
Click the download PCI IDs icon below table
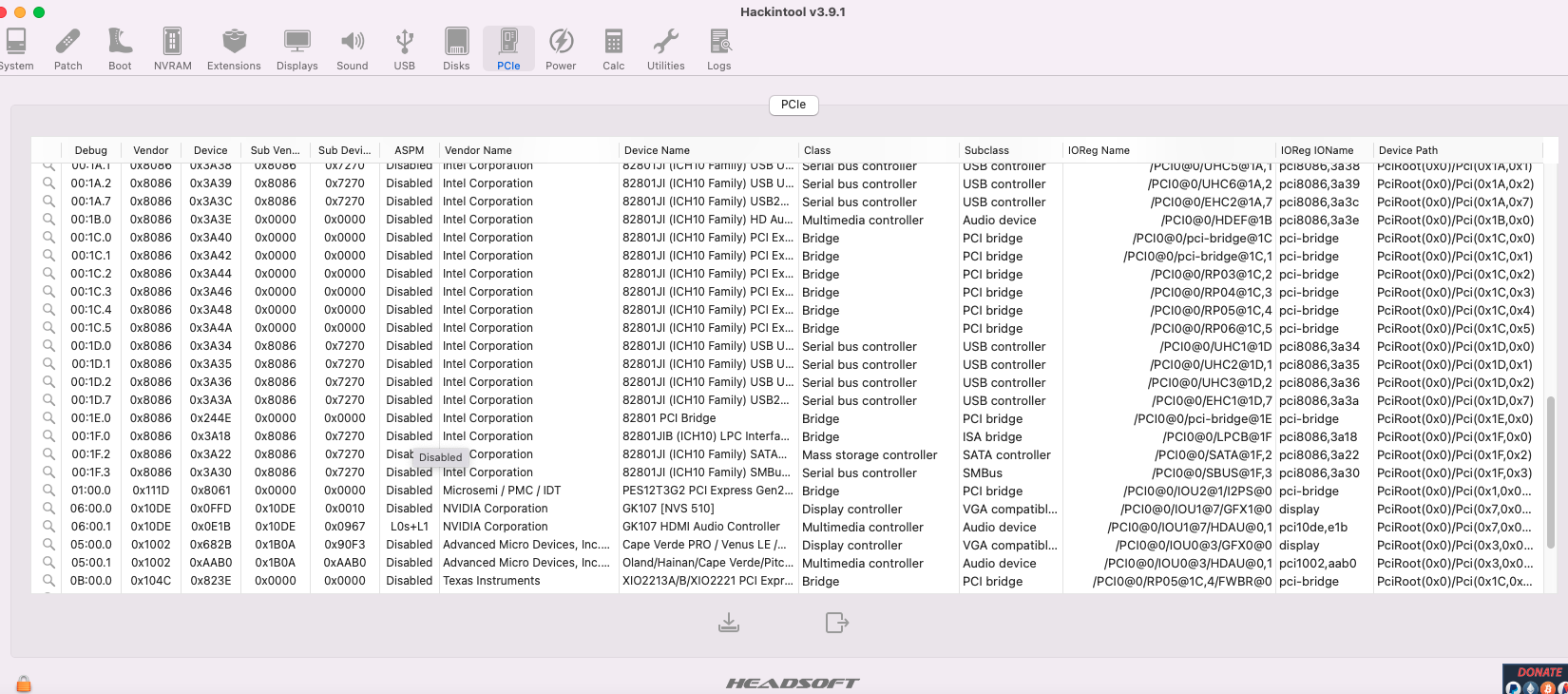(729, 623)
